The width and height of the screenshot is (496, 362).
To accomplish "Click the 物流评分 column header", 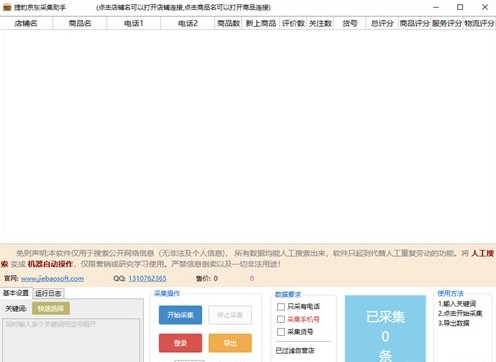I will [479, 23].
